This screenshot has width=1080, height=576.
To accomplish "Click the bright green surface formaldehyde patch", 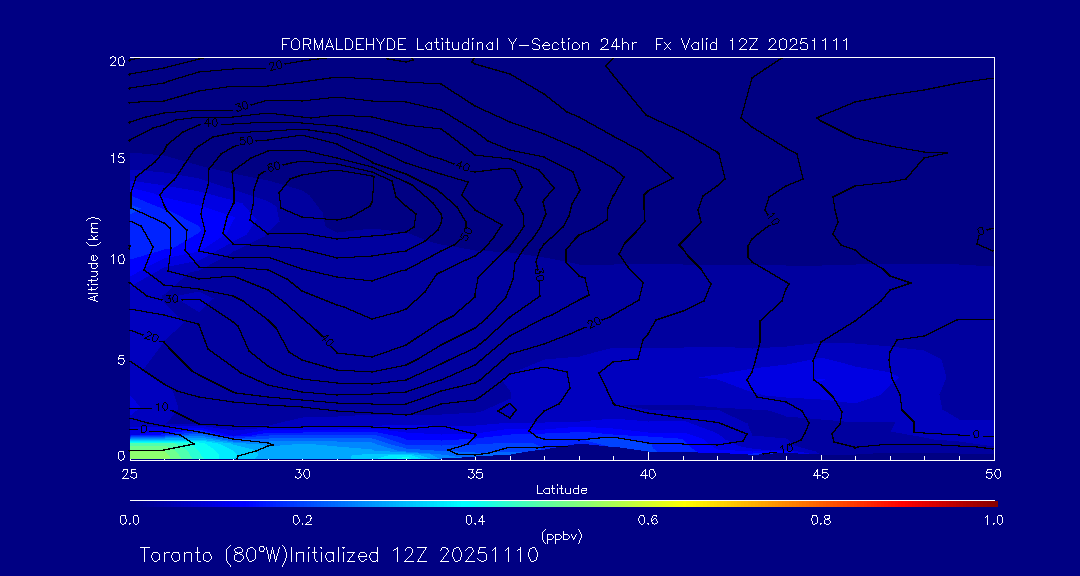I will (x=150, y=451).
